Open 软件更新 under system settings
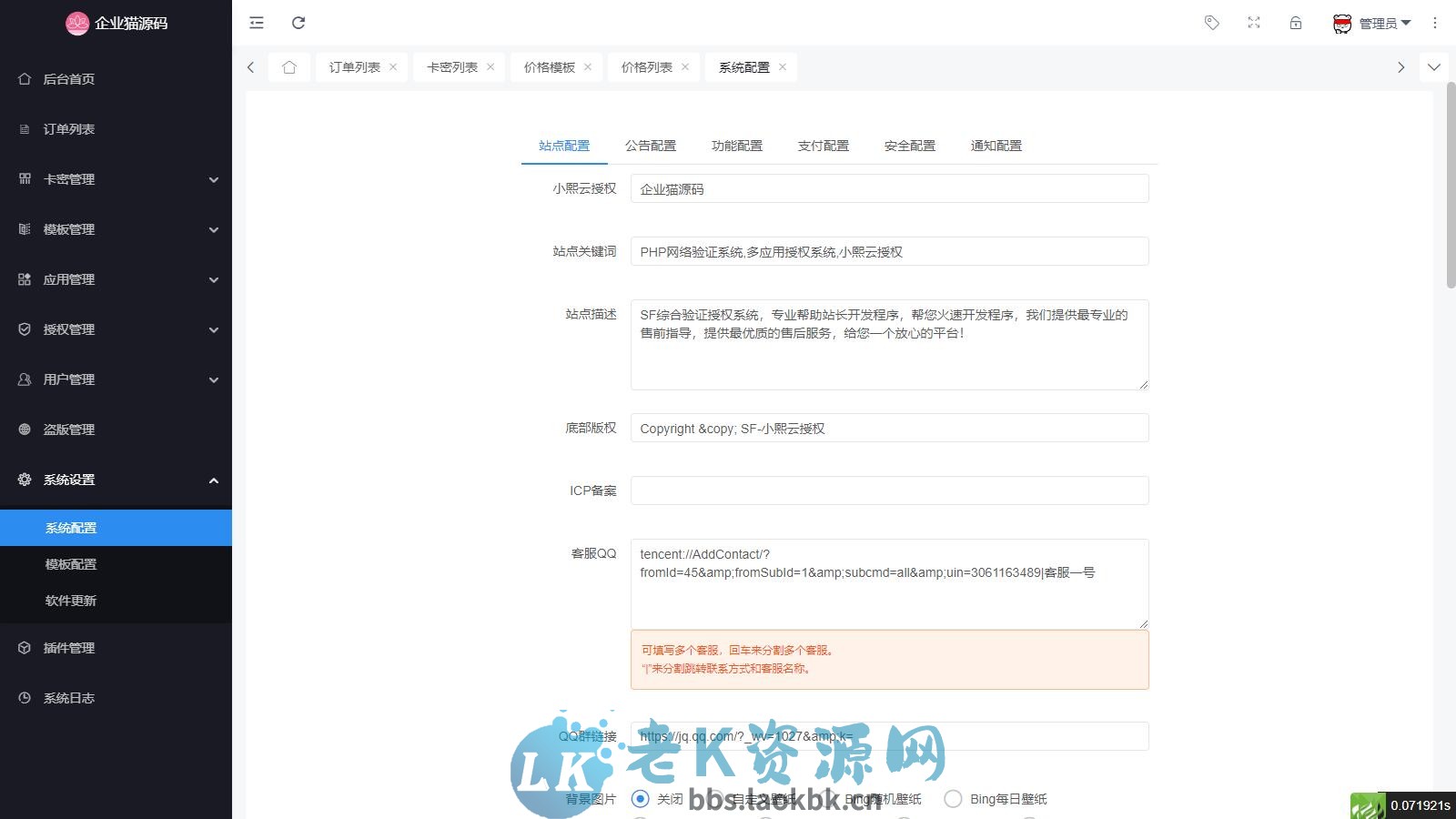This screenshot has width=1456, height=819. 72,600
